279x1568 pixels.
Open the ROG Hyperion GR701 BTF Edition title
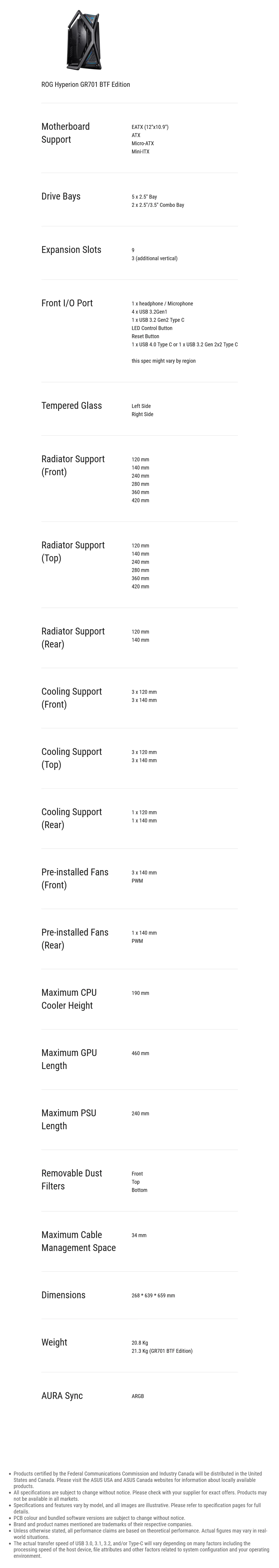coord(85,85)
